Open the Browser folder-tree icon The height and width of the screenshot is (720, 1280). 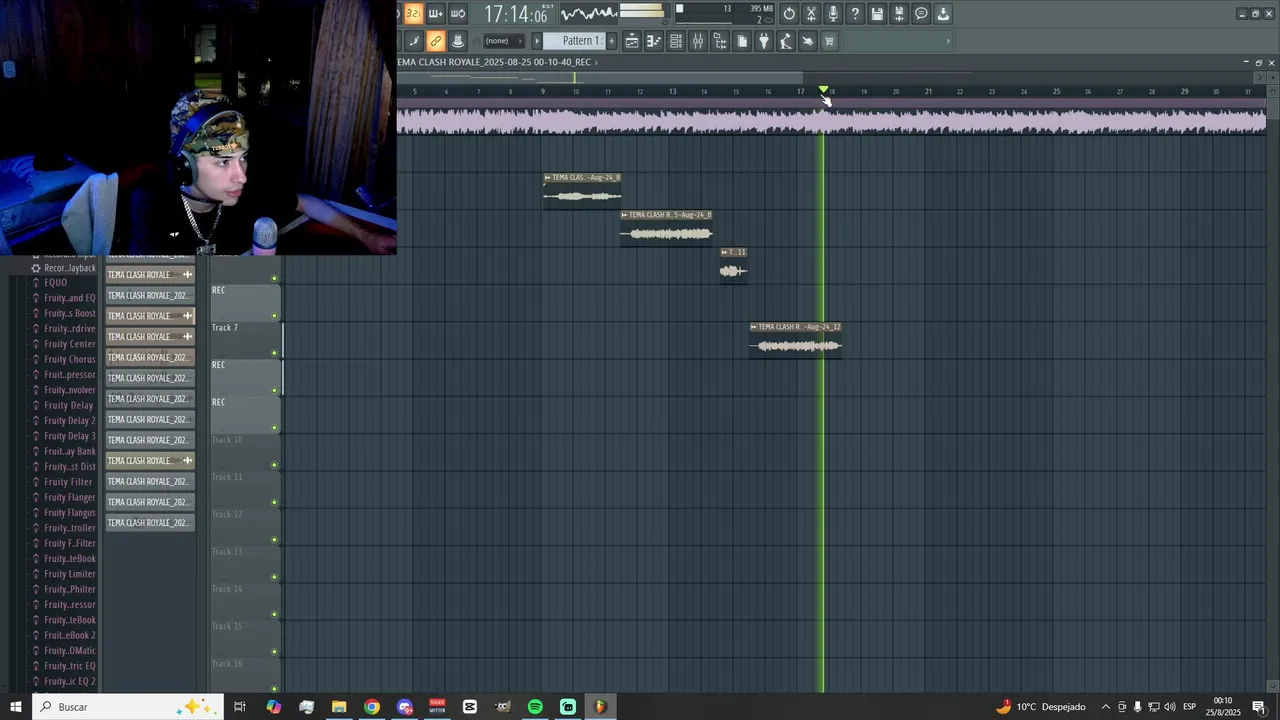720,41
